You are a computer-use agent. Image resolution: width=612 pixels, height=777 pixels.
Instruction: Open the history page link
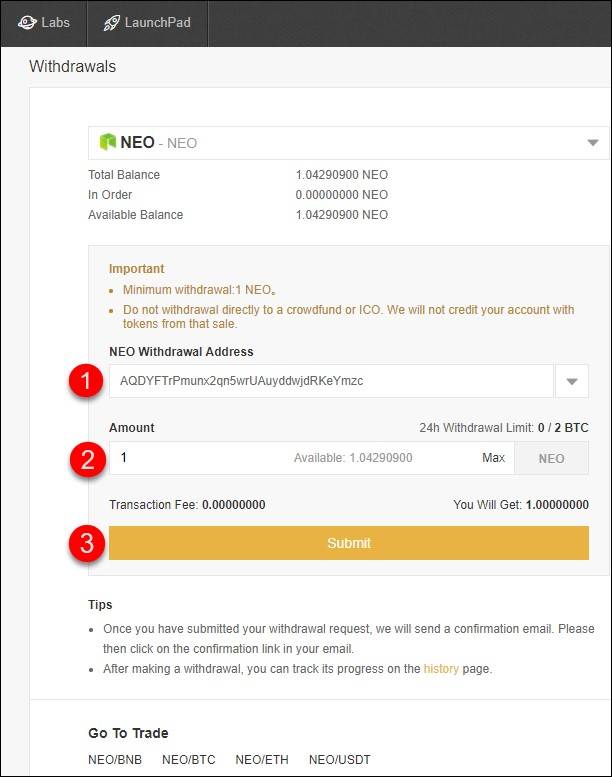point(441,668)
